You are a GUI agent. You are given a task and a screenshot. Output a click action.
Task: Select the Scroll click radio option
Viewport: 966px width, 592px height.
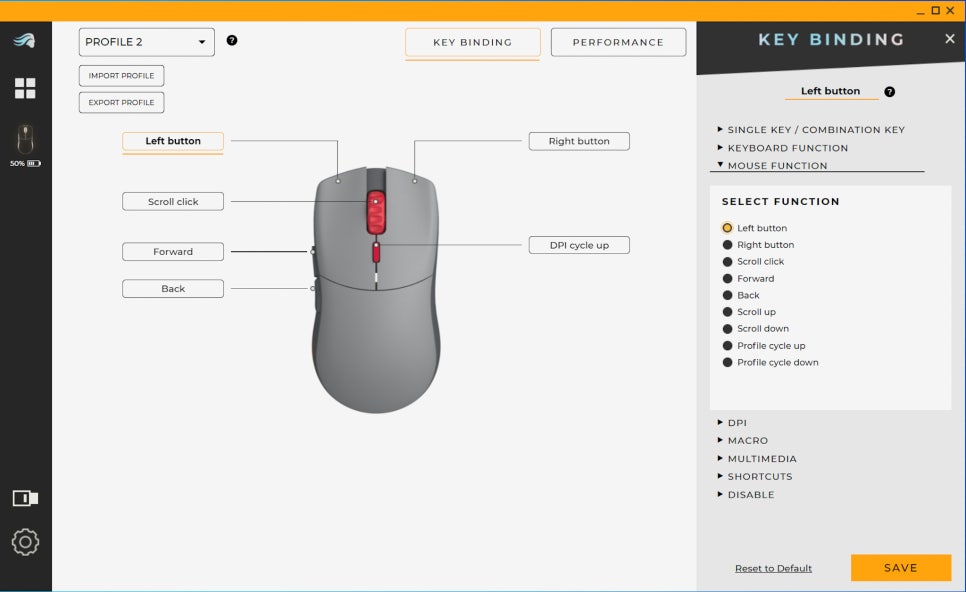(x=728, y=262)
